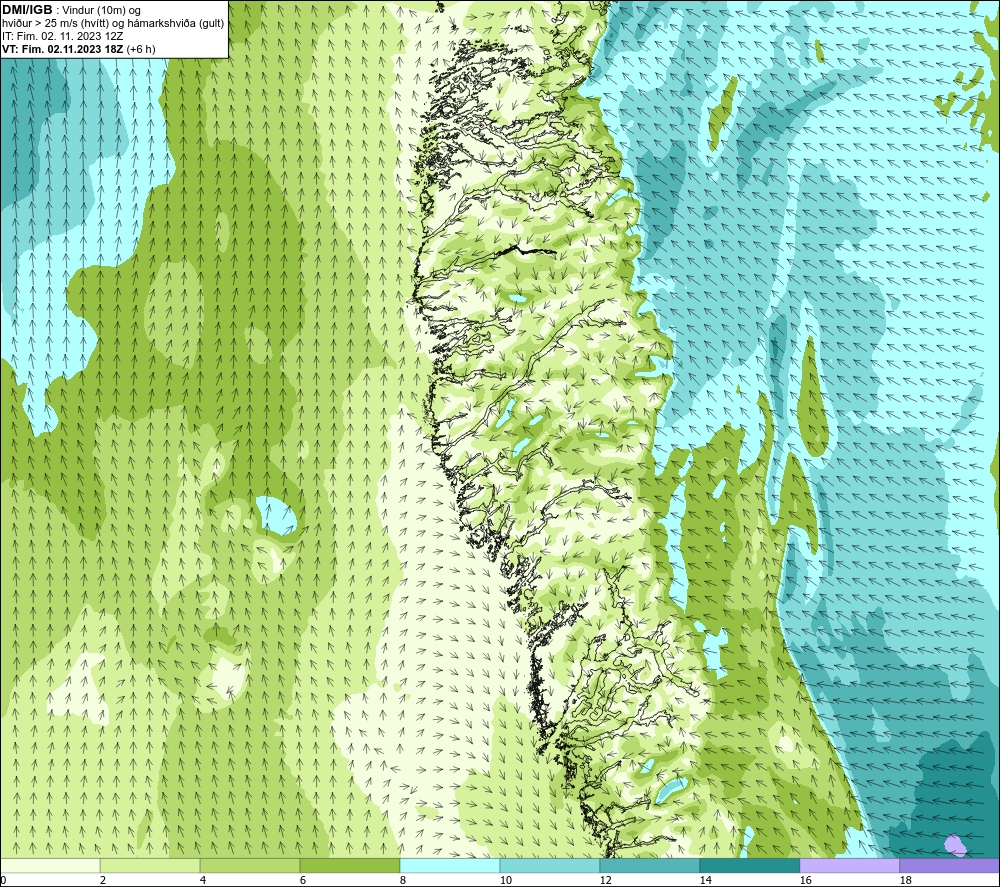Screen dimensions: 1000x887
Task: Click the legend swatch above 18 m/s (purple)
Action: (950, 865)
